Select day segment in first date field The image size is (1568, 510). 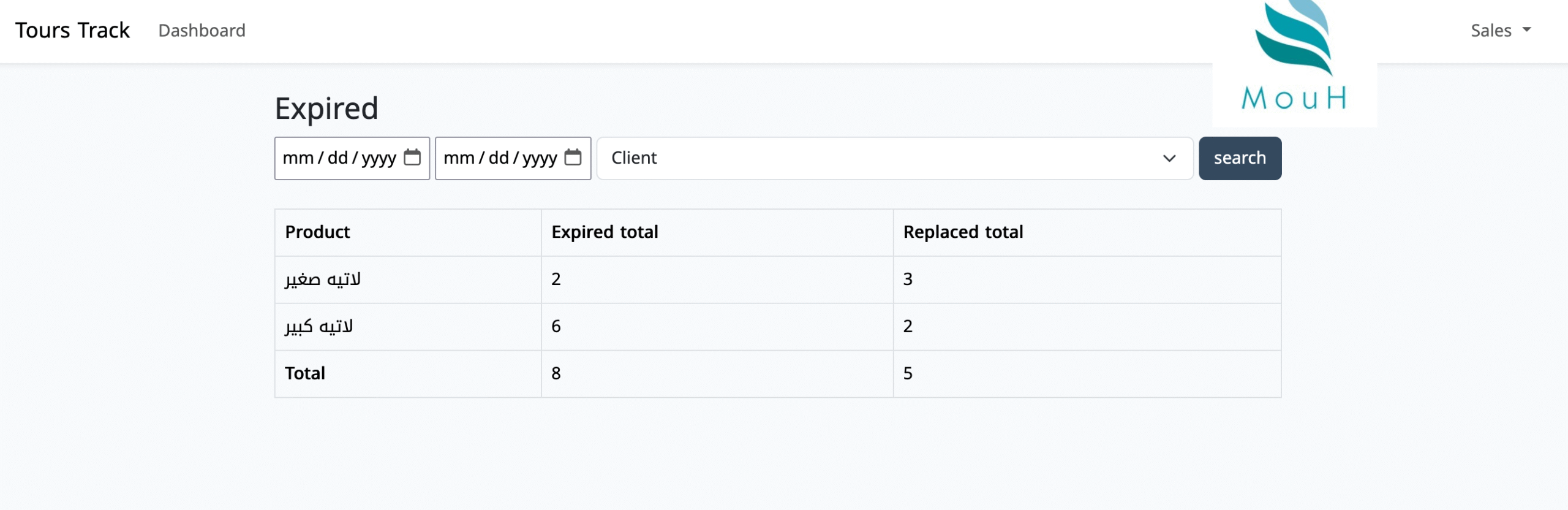click(337, 158)
